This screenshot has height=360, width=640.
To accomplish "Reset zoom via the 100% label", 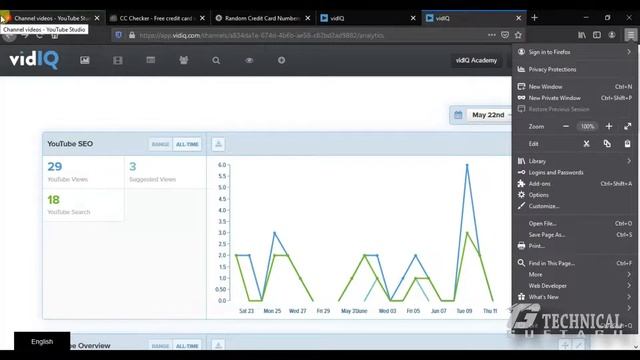I will point(587,127).
